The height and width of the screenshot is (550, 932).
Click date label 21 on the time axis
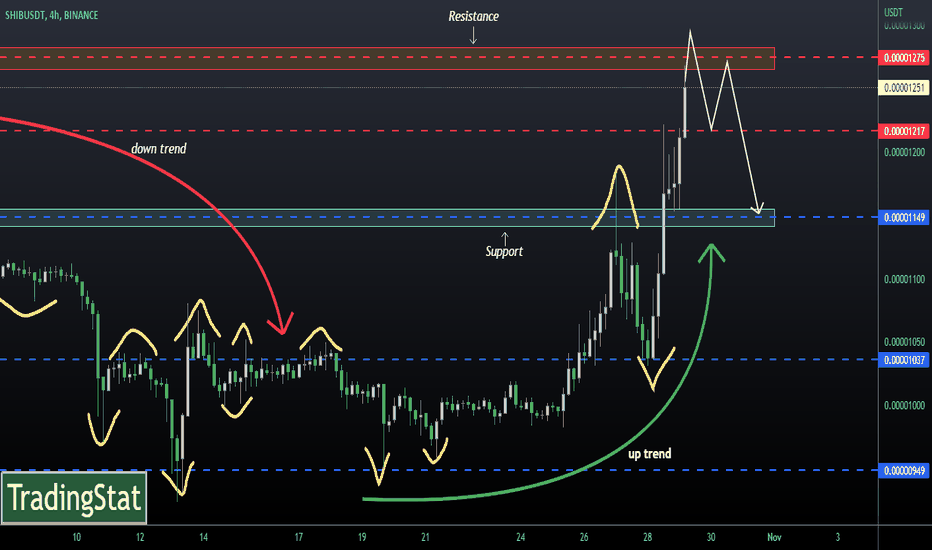(426, 537)
